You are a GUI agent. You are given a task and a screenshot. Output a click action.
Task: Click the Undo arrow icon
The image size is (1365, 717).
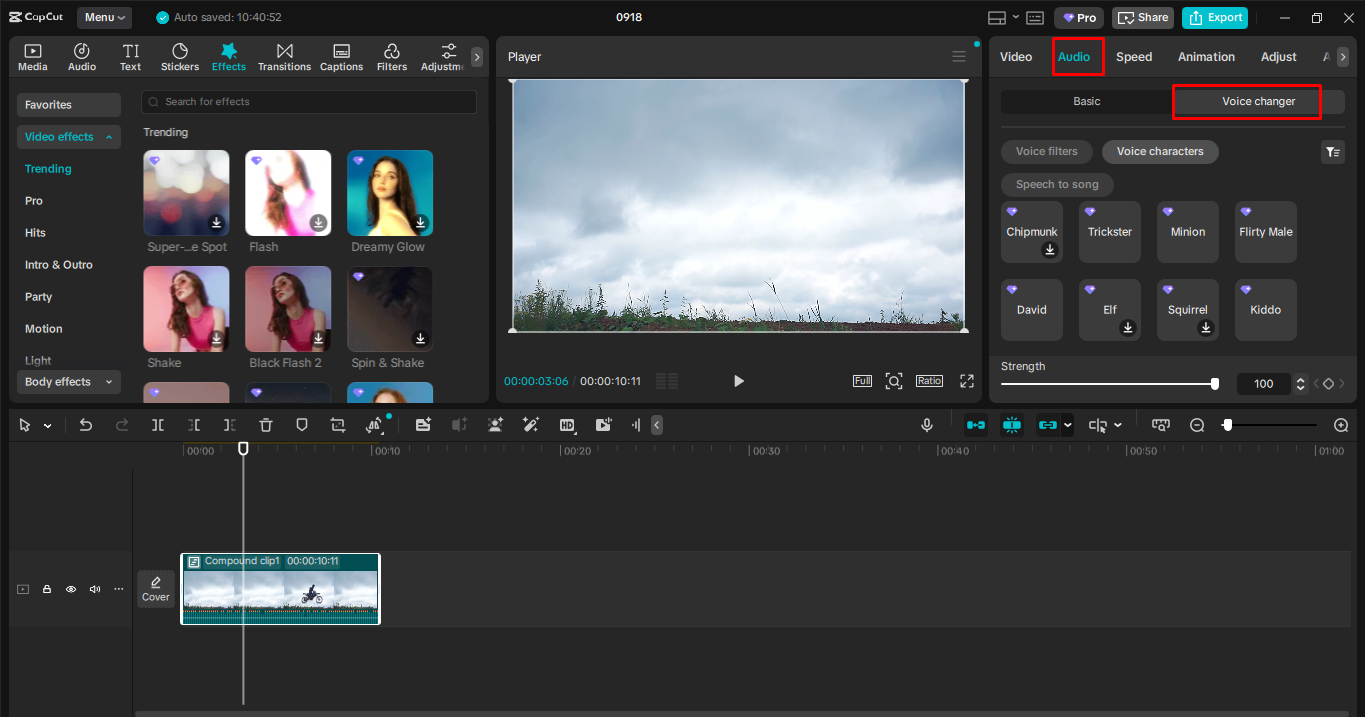tap(86, 425)
